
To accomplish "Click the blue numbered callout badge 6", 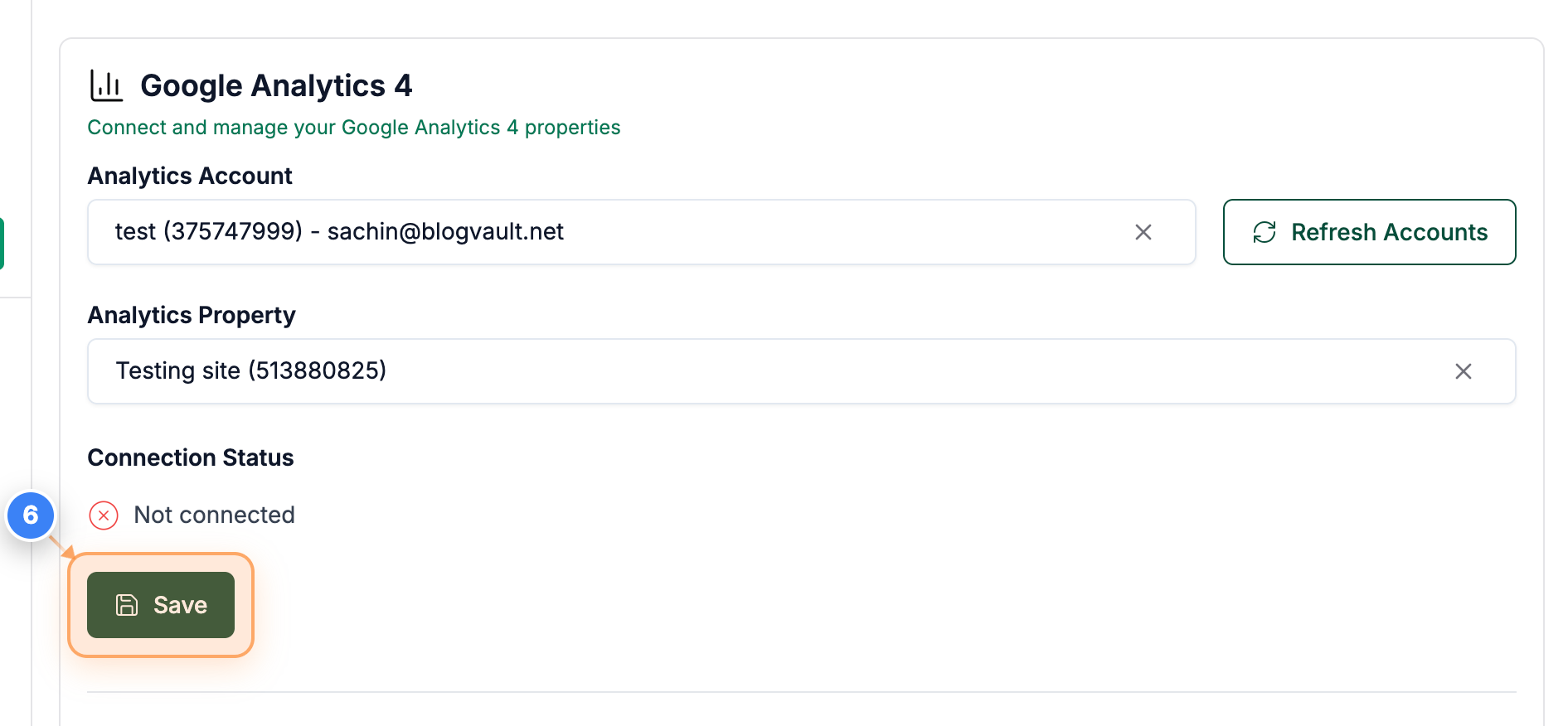I will click(31, 515).
